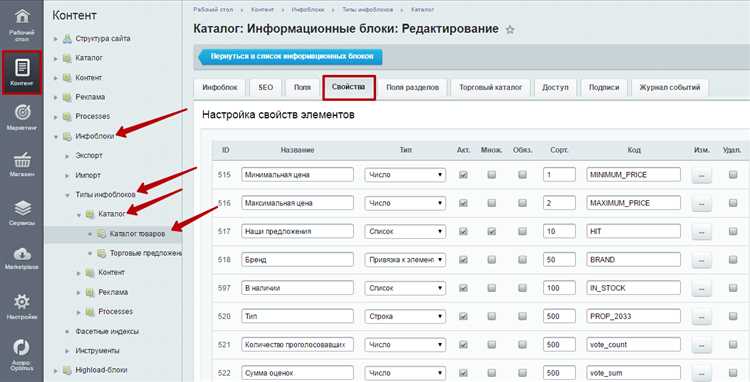Switch to the Поля tab
Screen dimensions: 750x382
coord(302,87)
